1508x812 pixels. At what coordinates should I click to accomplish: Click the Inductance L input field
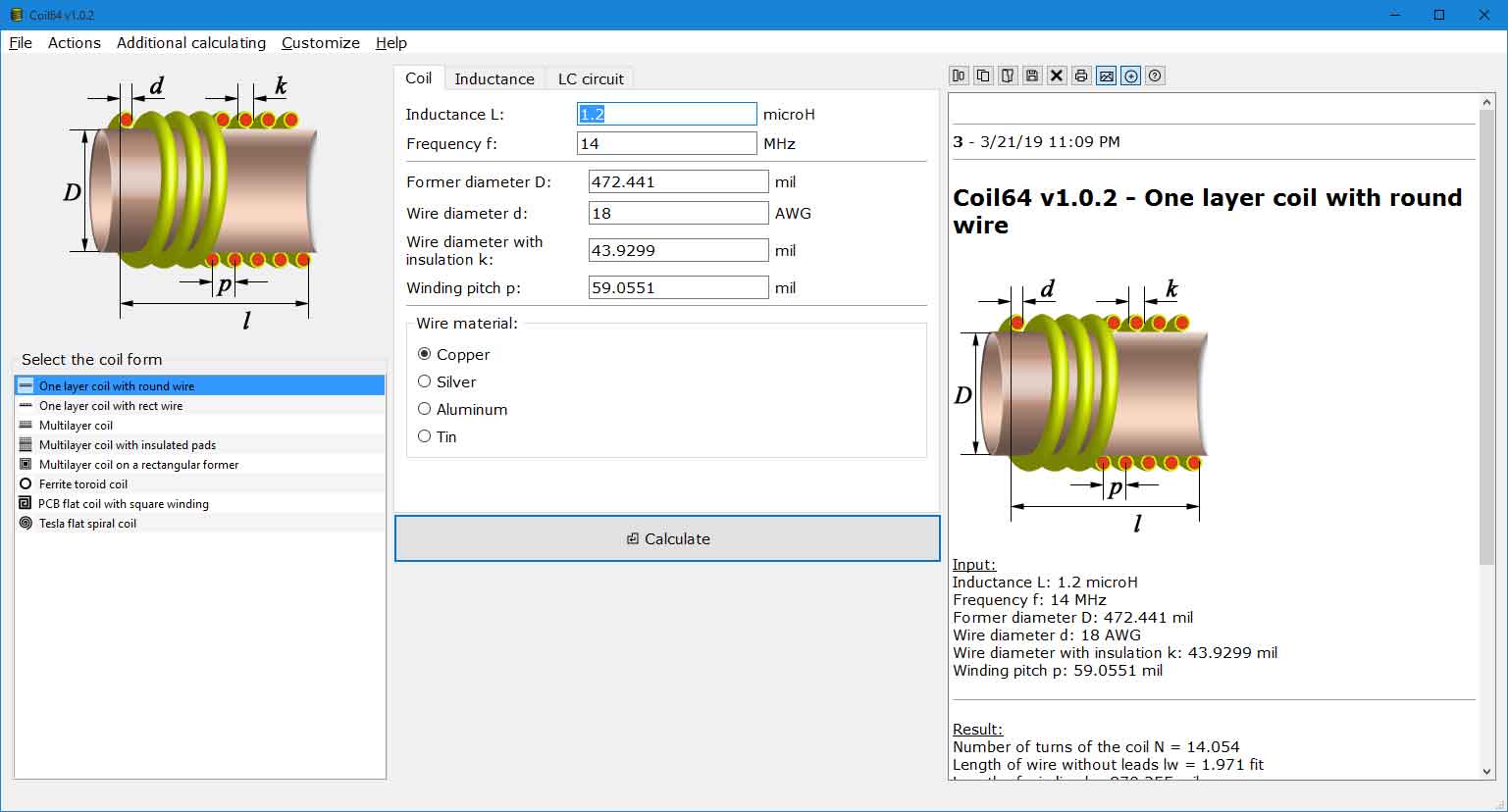(667, 114)
